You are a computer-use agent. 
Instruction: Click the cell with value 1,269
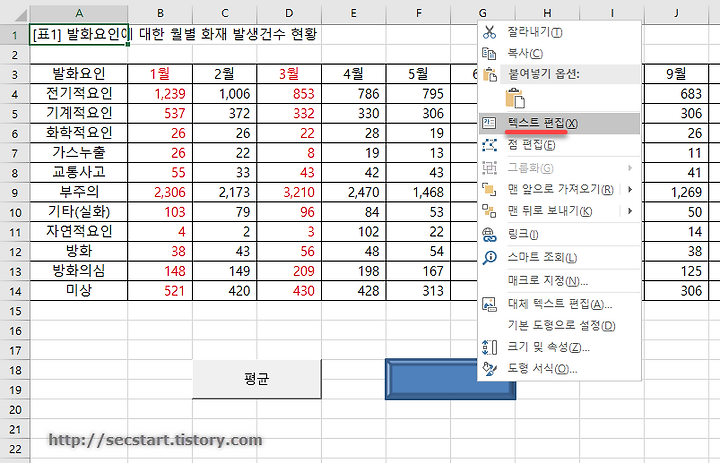(x=676, y=192)
